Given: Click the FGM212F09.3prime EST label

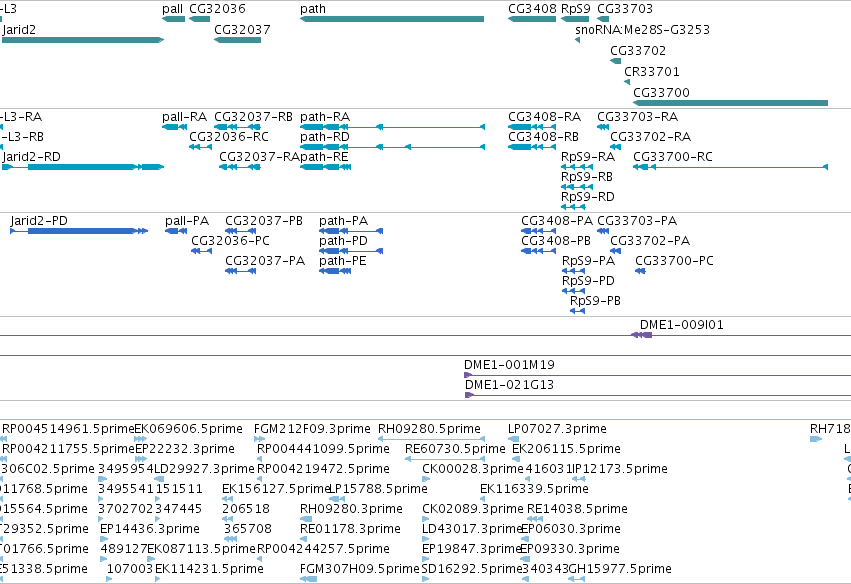Looking at the screenshot, I should point(312,429).
